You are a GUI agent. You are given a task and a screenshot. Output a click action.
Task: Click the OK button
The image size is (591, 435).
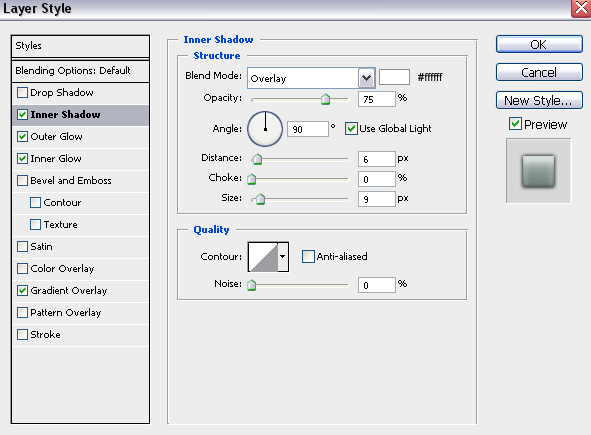point(539,44)
